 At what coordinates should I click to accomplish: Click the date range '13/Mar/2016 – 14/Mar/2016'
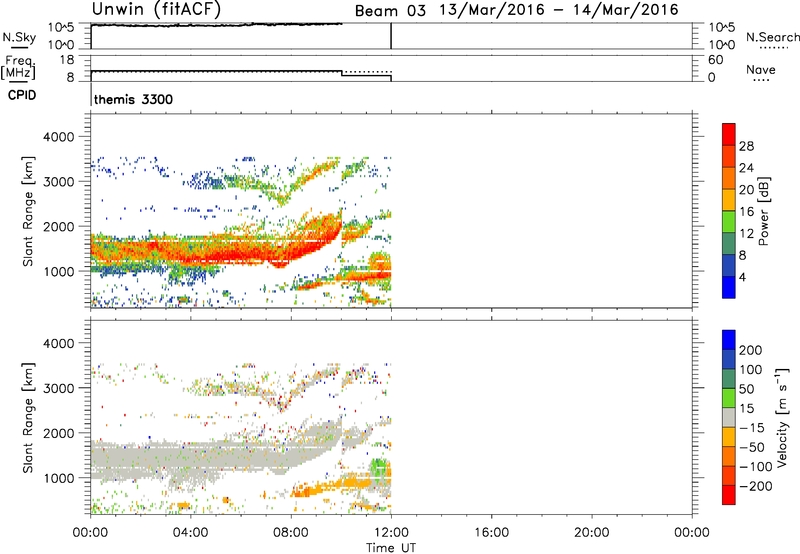559,10
